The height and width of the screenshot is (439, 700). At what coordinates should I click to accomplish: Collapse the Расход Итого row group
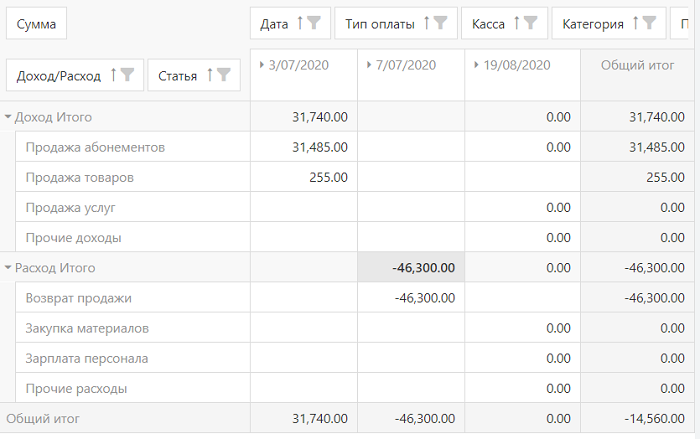point(8,268)
